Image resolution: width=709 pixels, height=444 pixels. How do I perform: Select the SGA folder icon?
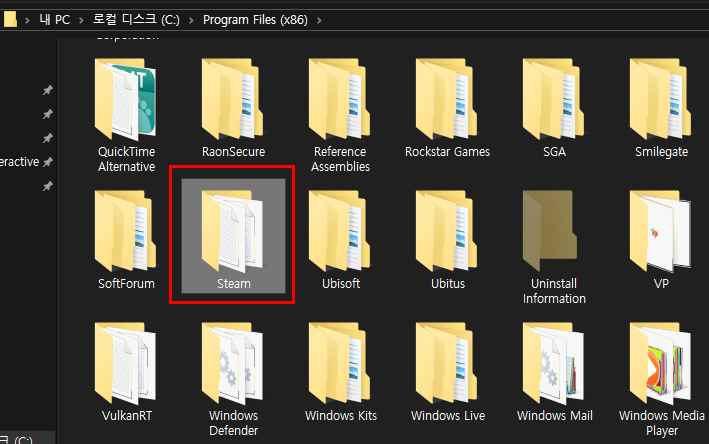554,99
